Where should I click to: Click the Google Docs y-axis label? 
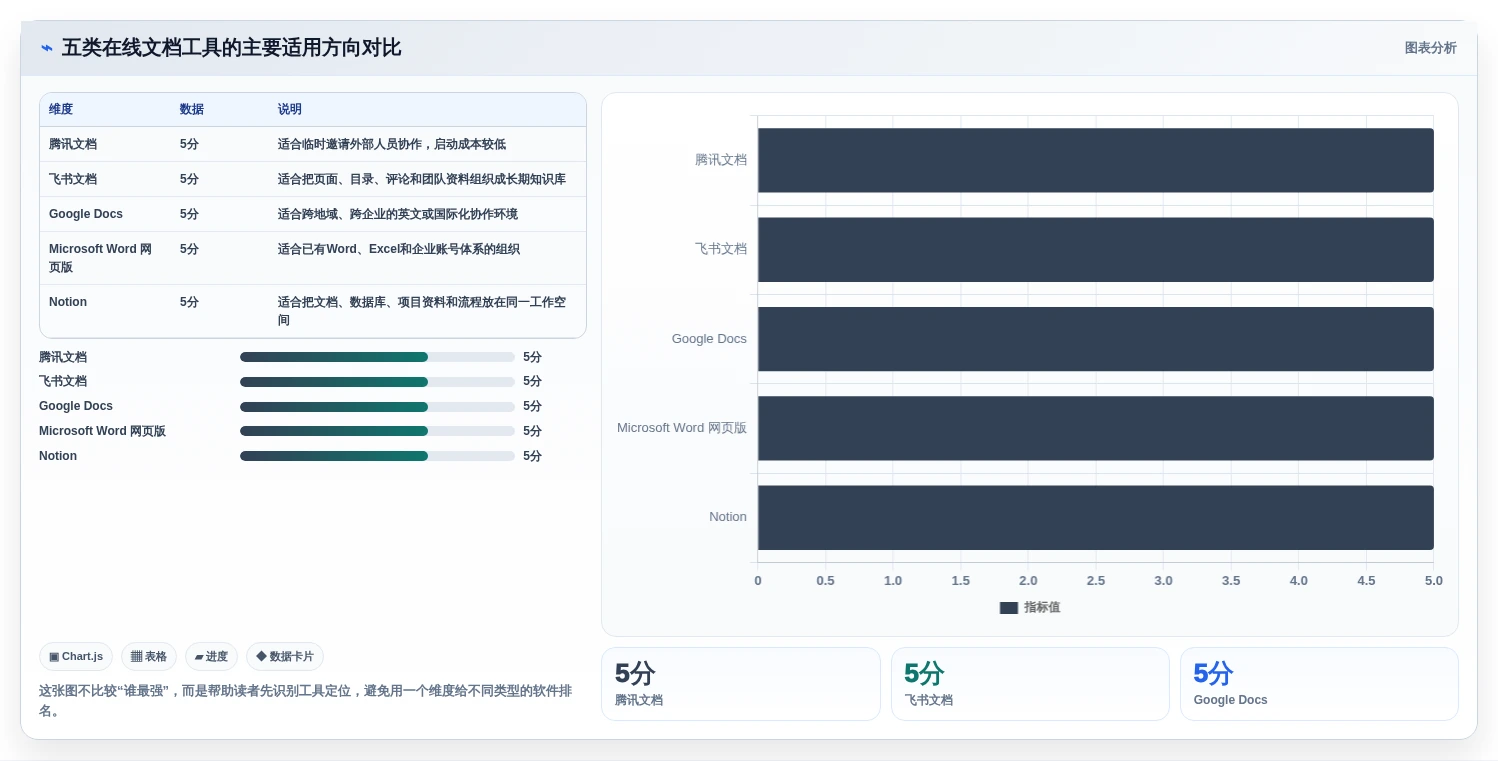pos(709,339)
